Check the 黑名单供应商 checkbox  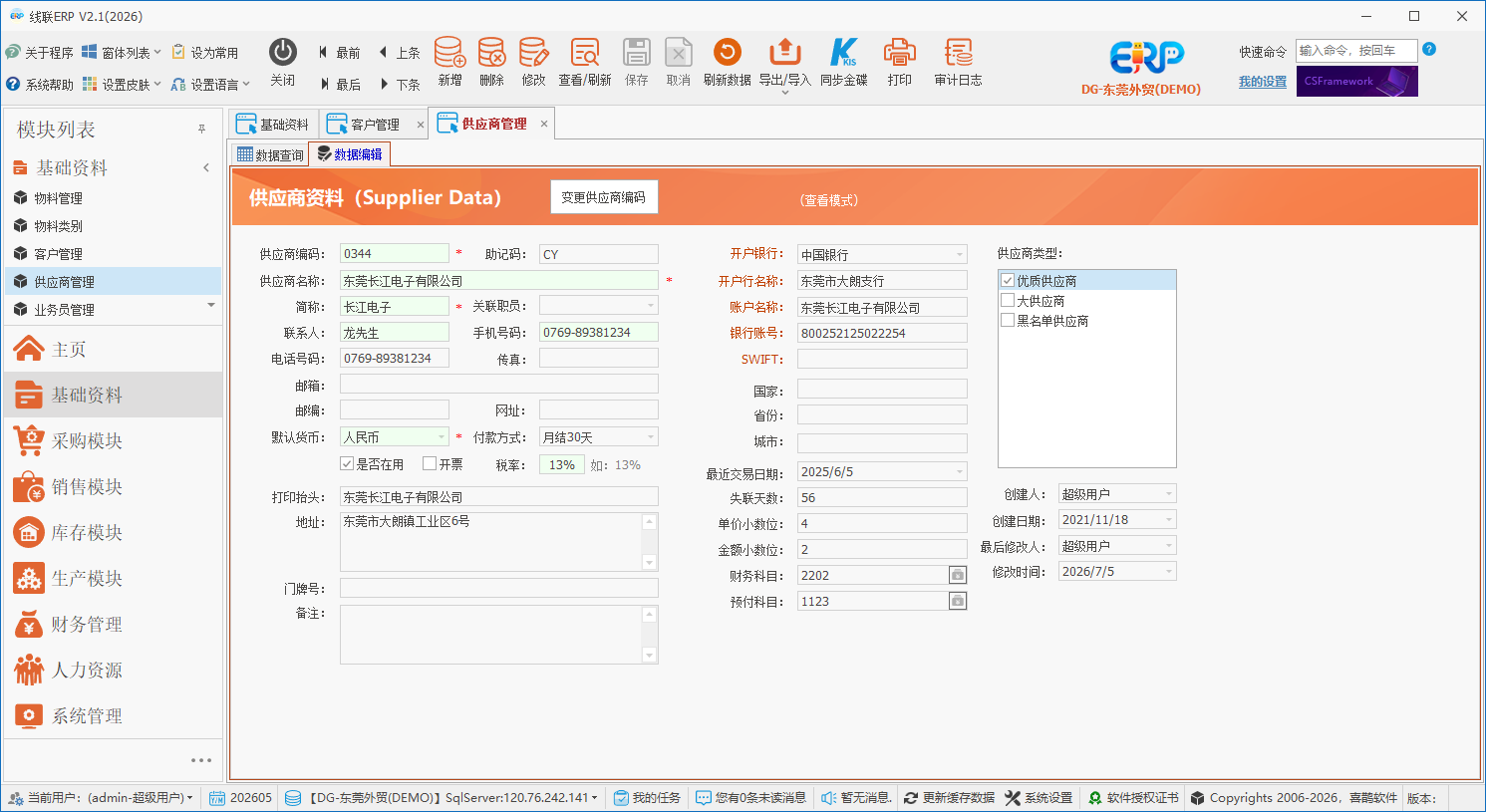click(x=1008, y=320)
